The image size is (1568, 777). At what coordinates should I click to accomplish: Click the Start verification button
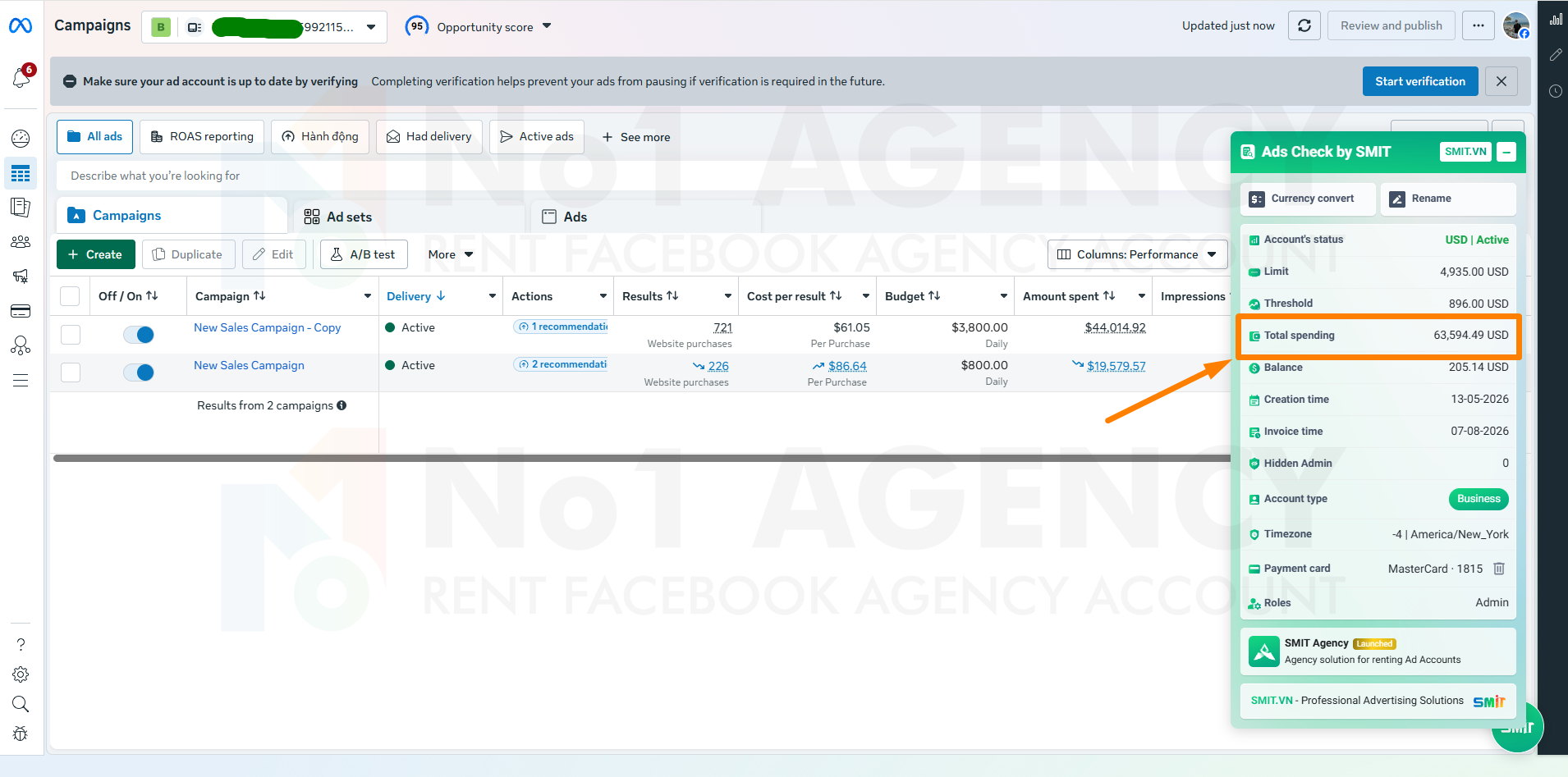click(1420, 81)
